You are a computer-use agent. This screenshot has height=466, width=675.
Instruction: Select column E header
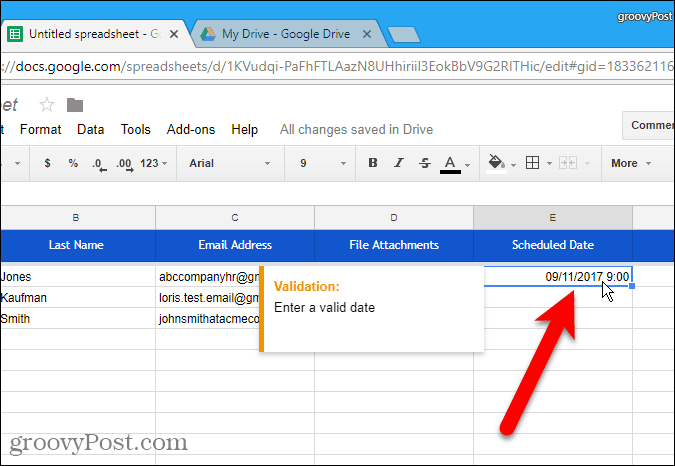(x=553, y=218)
